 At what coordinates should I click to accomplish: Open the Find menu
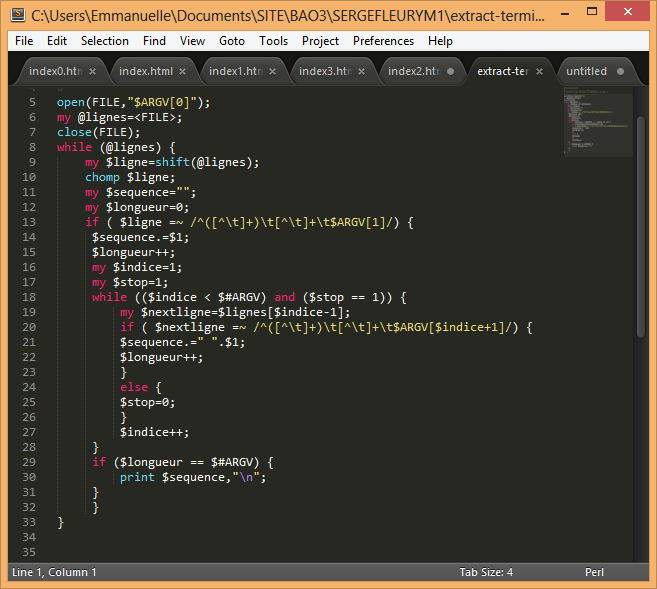pyautogui.click(x=154, y=41)
